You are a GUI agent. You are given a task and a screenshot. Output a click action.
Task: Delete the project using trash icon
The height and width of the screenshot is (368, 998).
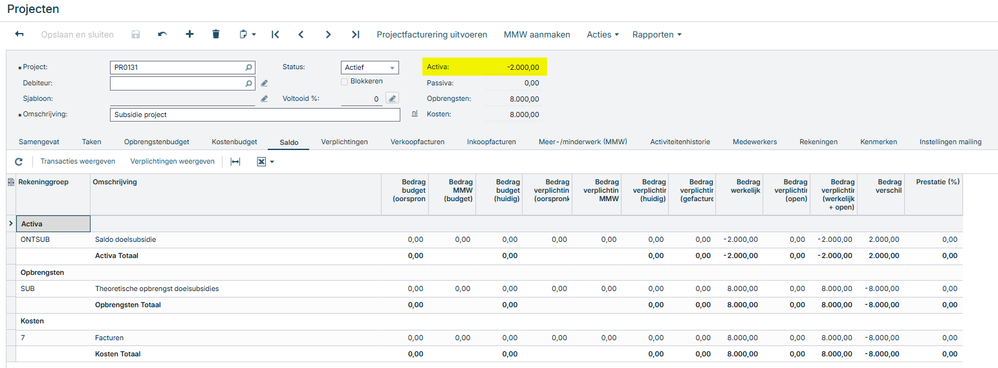pyautogui.click(x=216, y=34)
